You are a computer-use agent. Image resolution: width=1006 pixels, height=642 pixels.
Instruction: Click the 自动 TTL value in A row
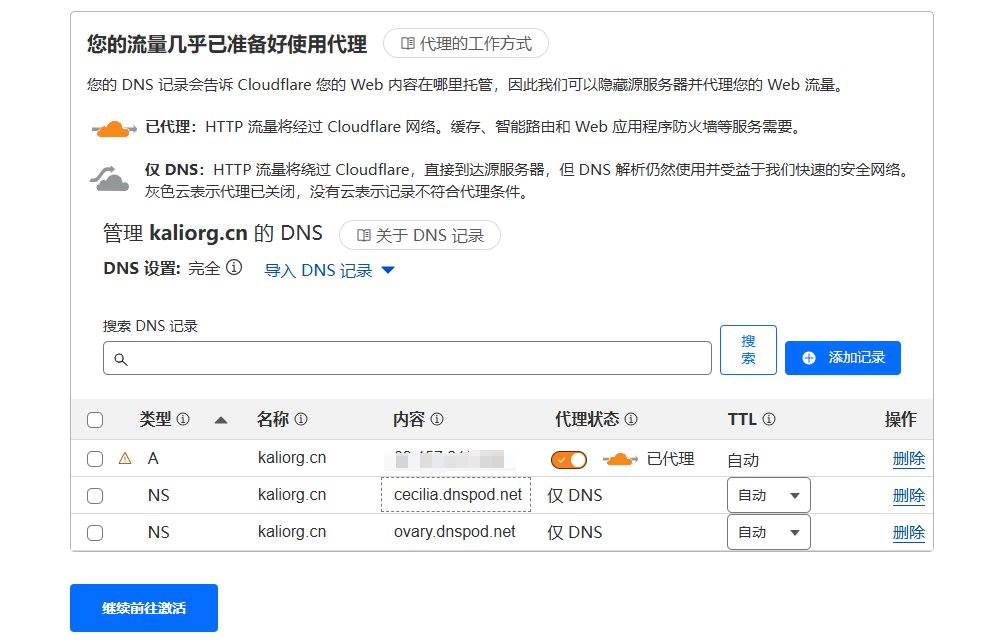click(743, 460)
